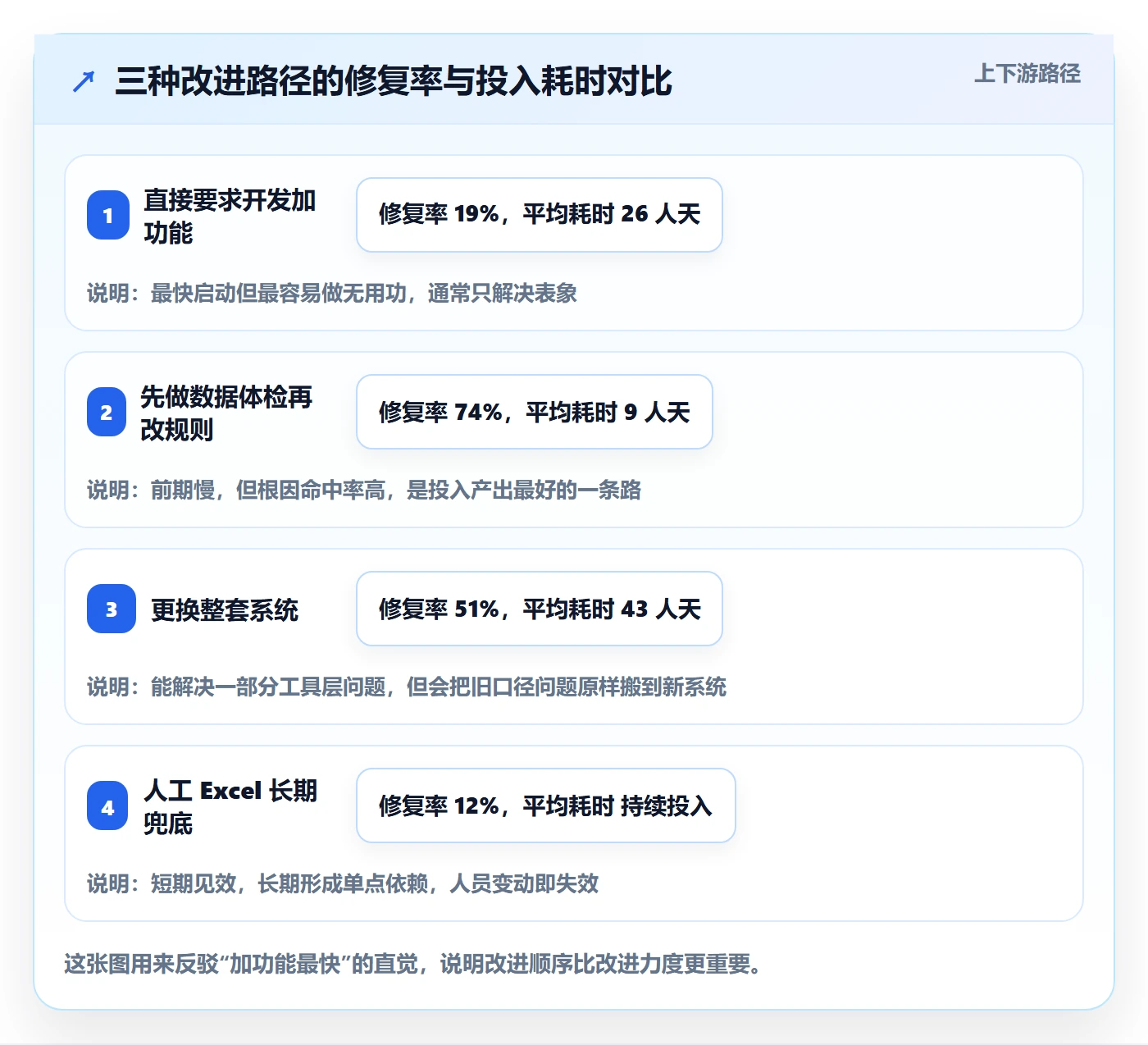
Task: Click the 修复率 51%，平均耗时 43 人天 box
Action: click(x=540, y=609)
